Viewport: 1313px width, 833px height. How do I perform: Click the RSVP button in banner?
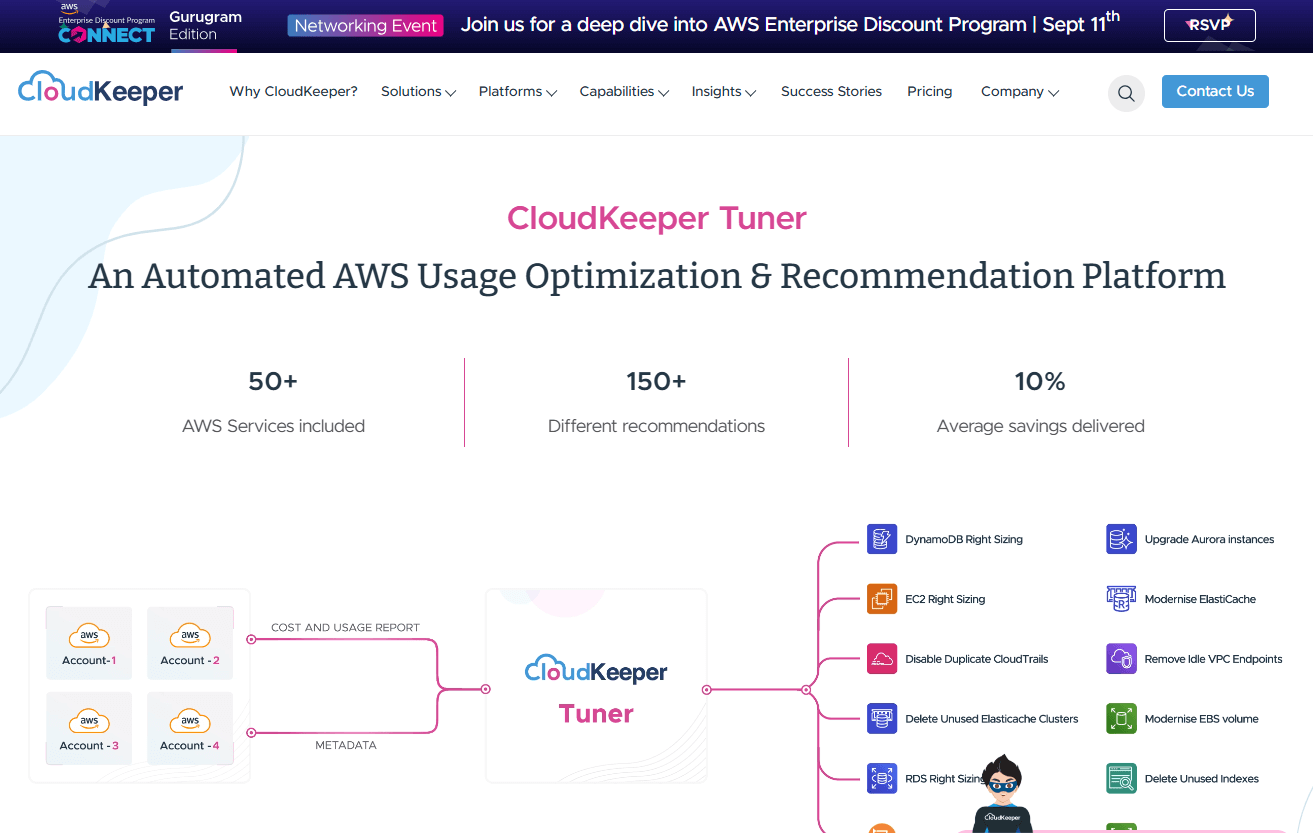pos(1210,25)
